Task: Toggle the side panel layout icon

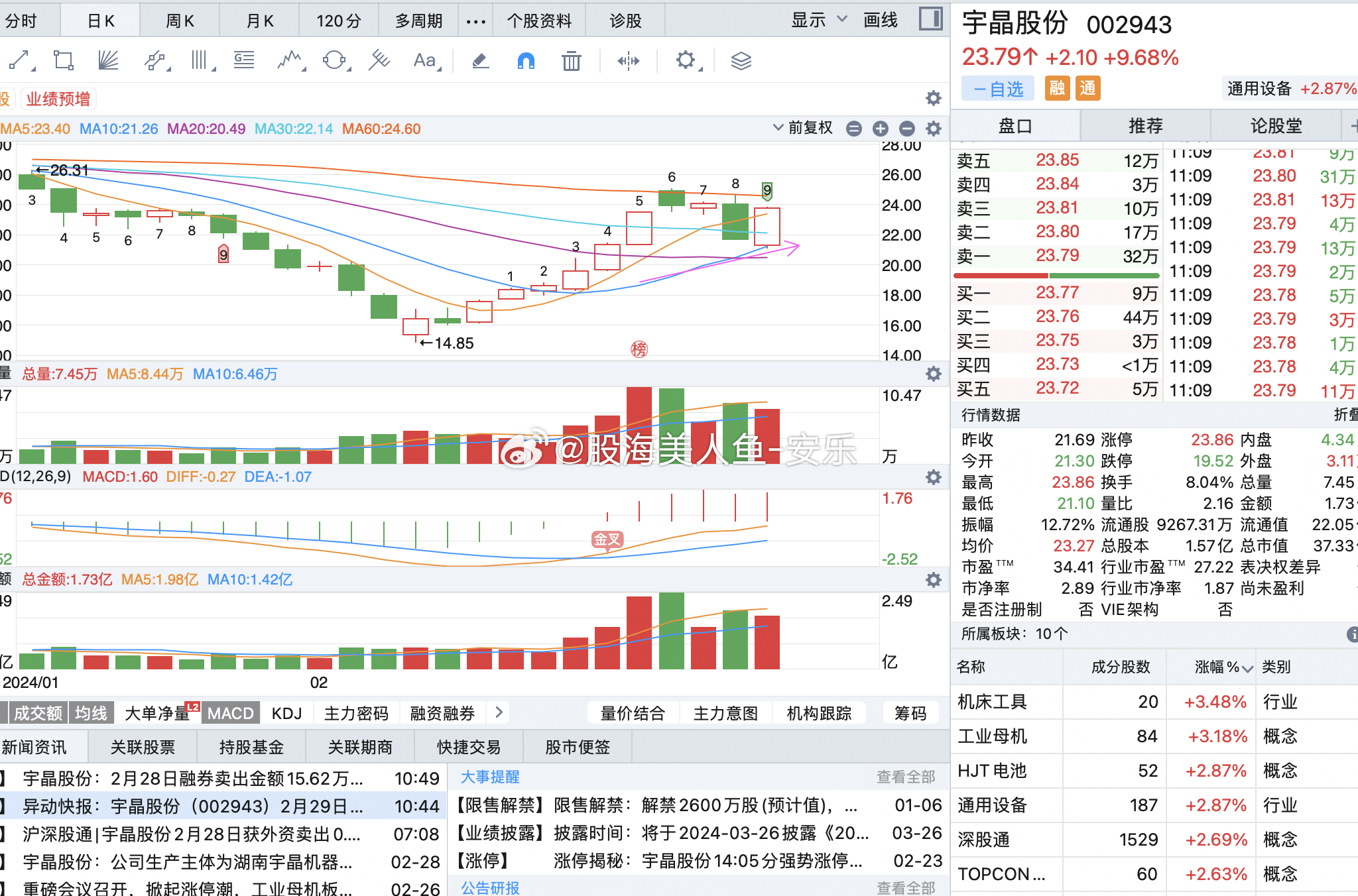Action: pos(931,19)
